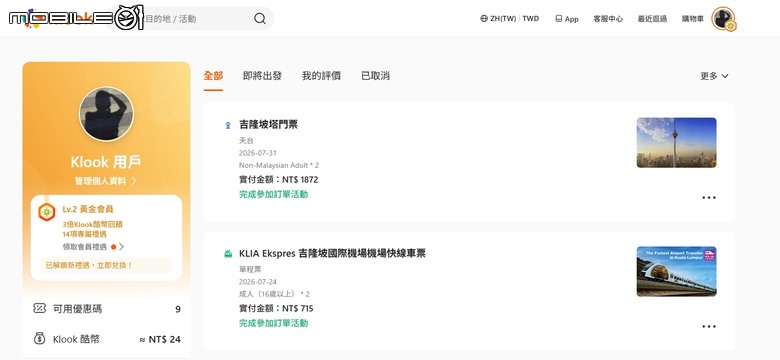The image size is (780, 360).
Task: Open Klook 酷幣 credits entry
Action: pyautogui.click(x=106, y=339)
